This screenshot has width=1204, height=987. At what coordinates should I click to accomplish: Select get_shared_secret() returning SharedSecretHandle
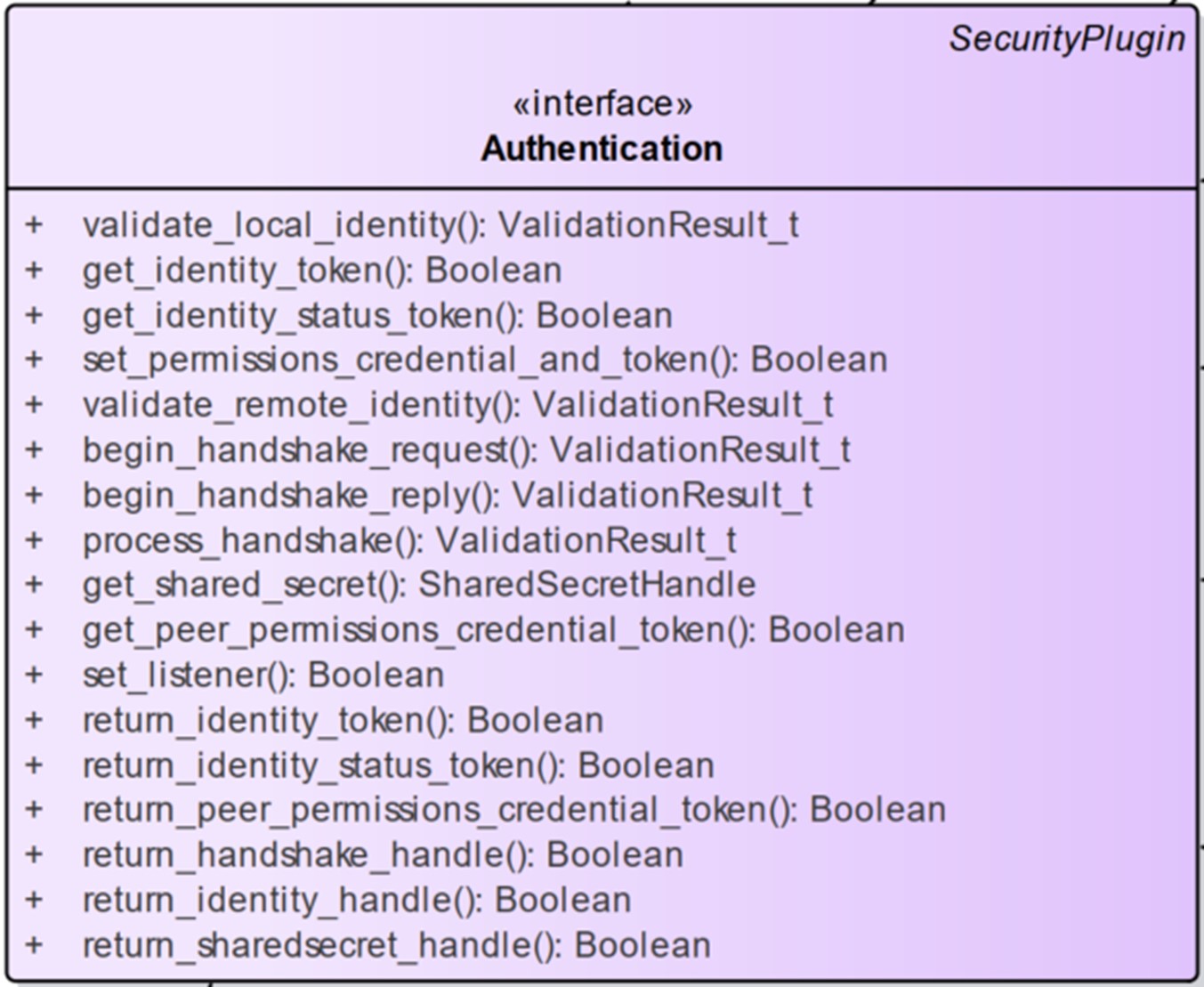(418, 585)
